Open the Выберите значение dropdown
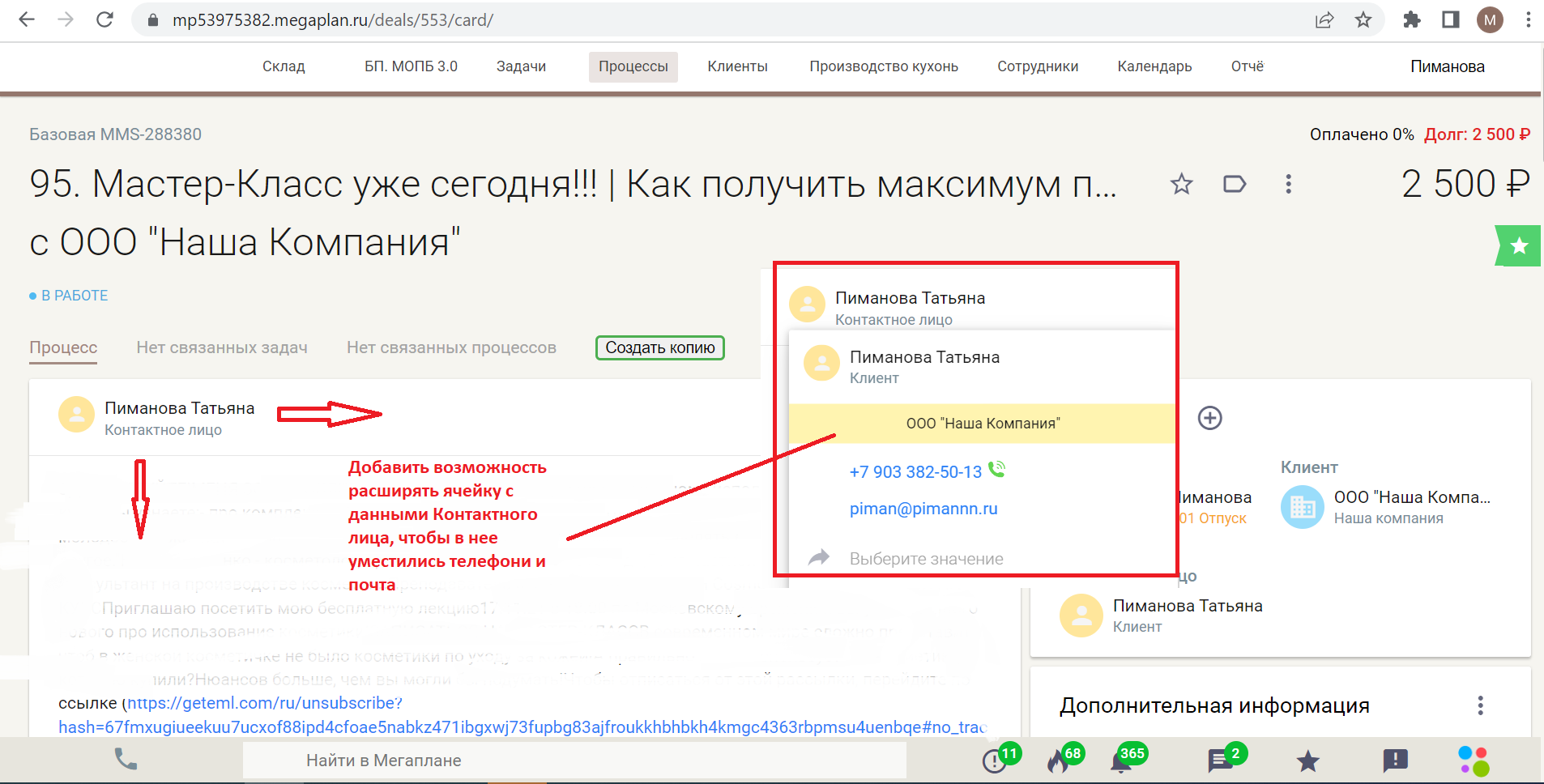The image size is (1544, 784). coord(926,559)
